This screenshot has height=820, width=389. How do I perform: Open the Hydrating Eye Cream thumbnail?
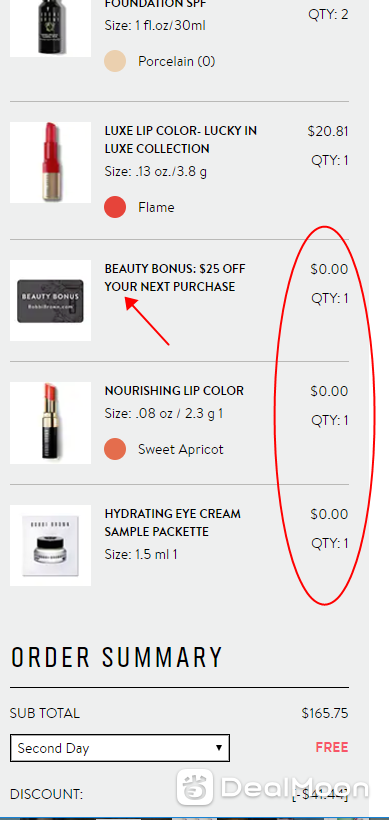pyautogui.click(x=50, y=545)
